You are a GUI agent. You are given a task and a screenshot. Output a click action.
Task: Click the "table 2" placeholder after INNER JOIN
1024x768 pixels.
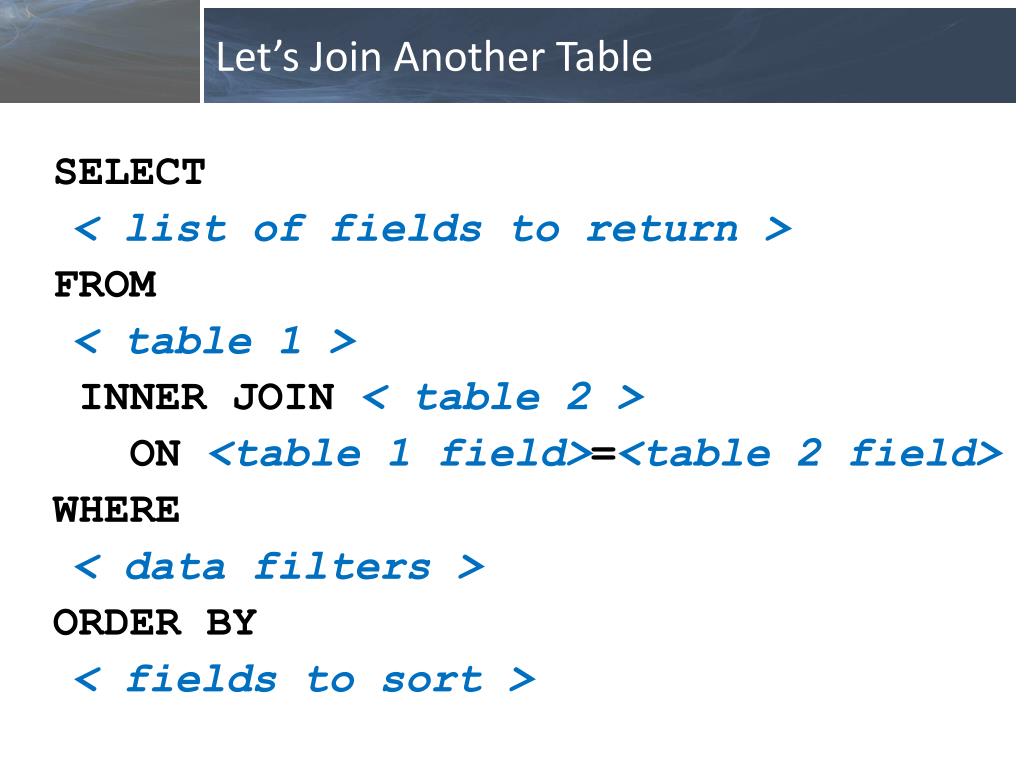click(504, 397)
